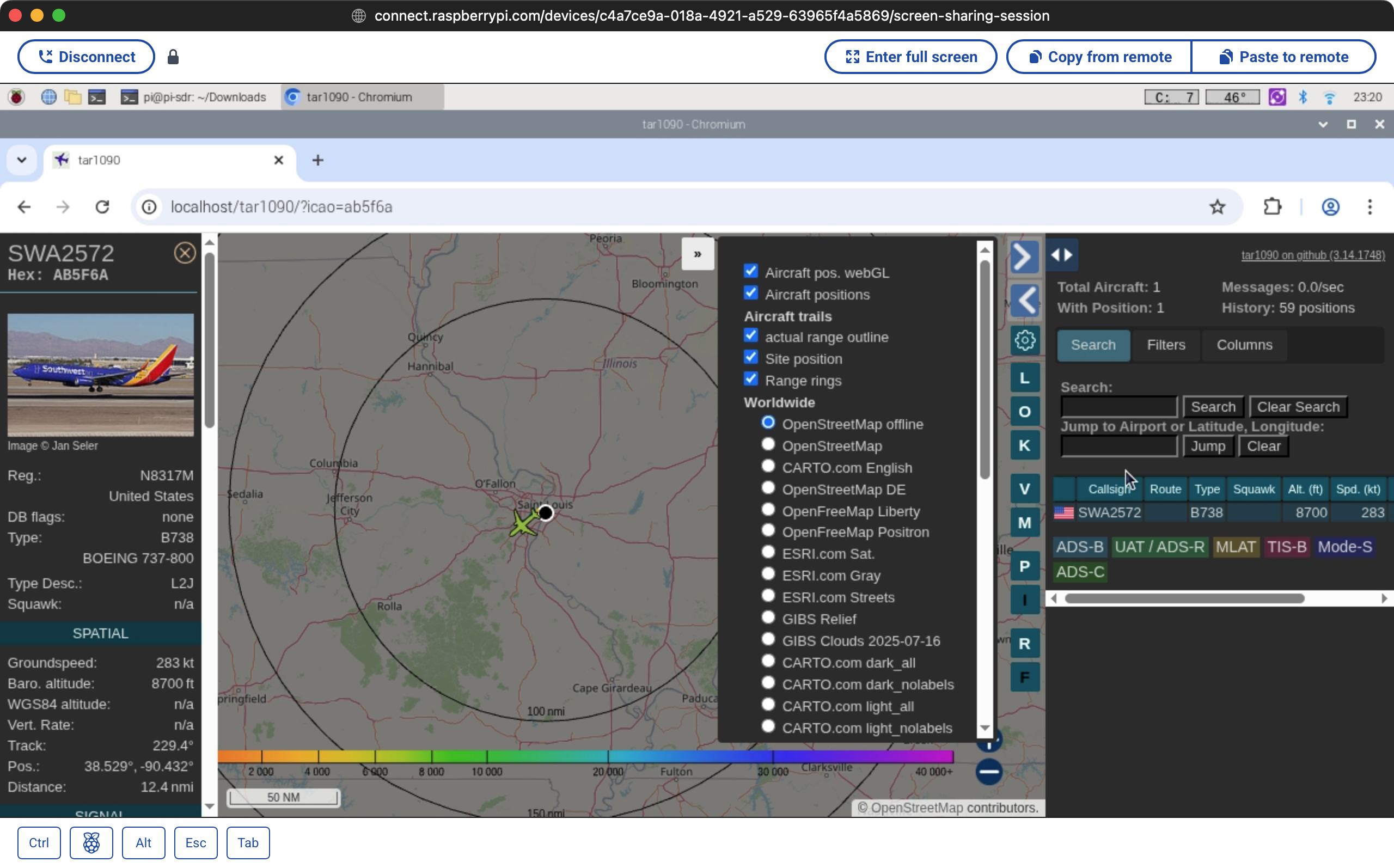The image size is (1394, 868).
Task: Click the aircraft table scroll right arrow
Action: click(x=1384, y=599)
